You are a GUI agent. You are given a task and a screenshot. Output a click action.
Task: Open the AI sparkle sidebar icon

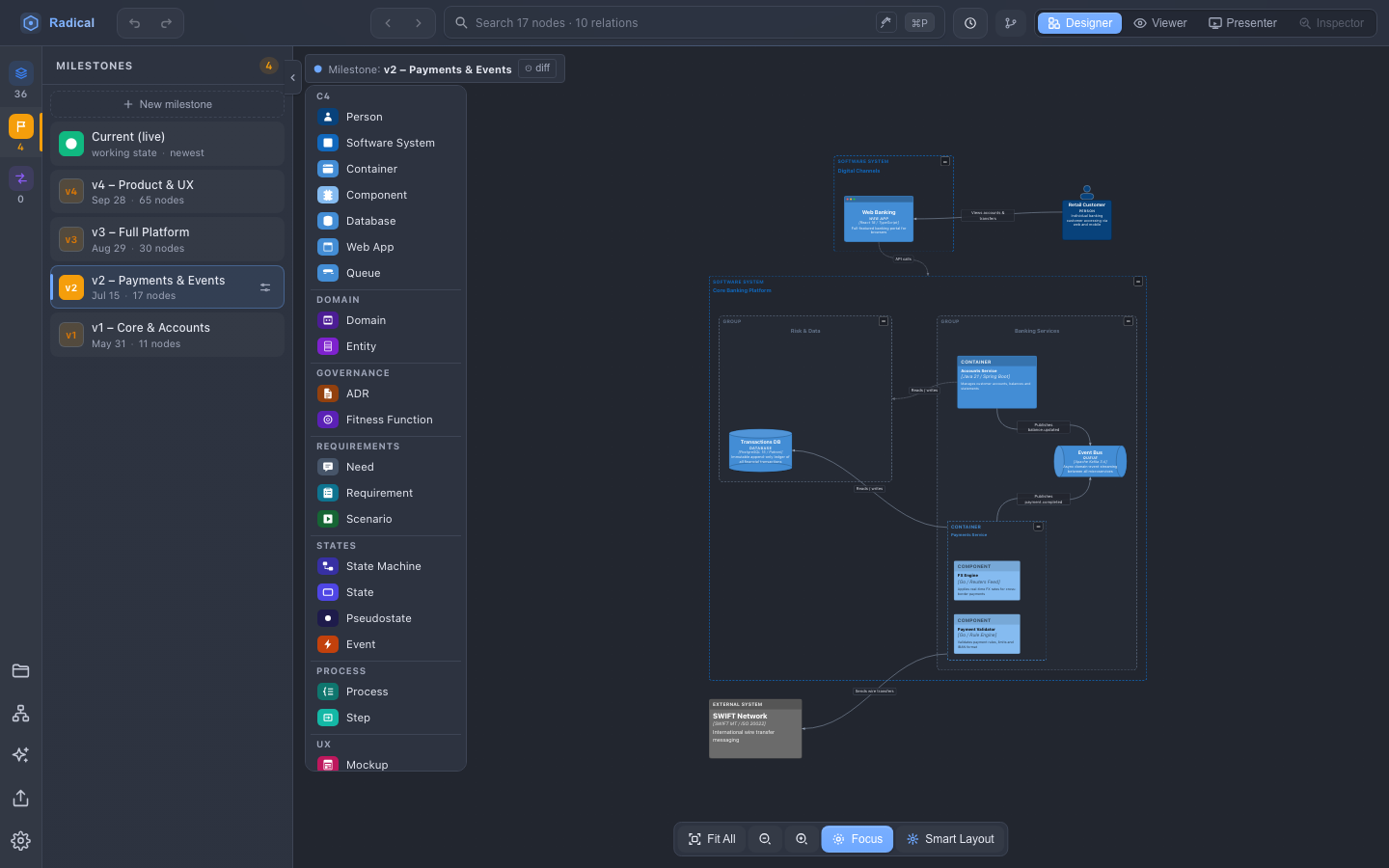pos(20,755)
